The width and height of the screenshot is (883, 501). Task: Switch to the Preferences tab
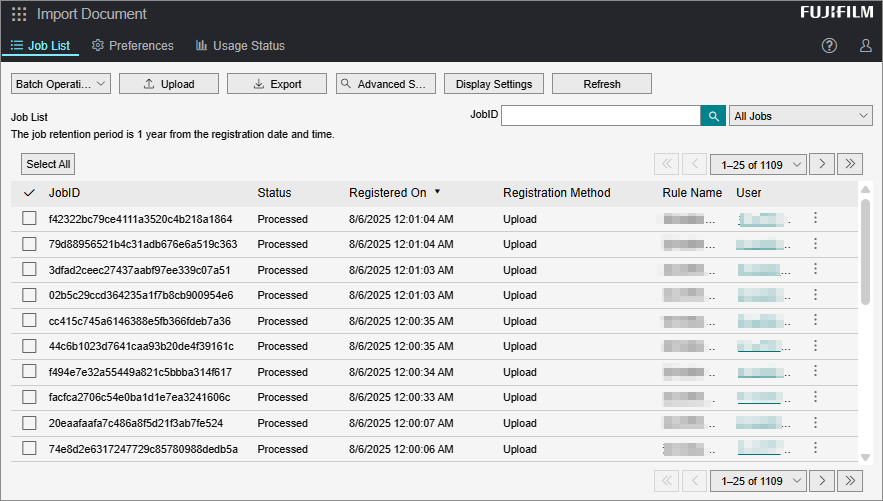(132, 46)
